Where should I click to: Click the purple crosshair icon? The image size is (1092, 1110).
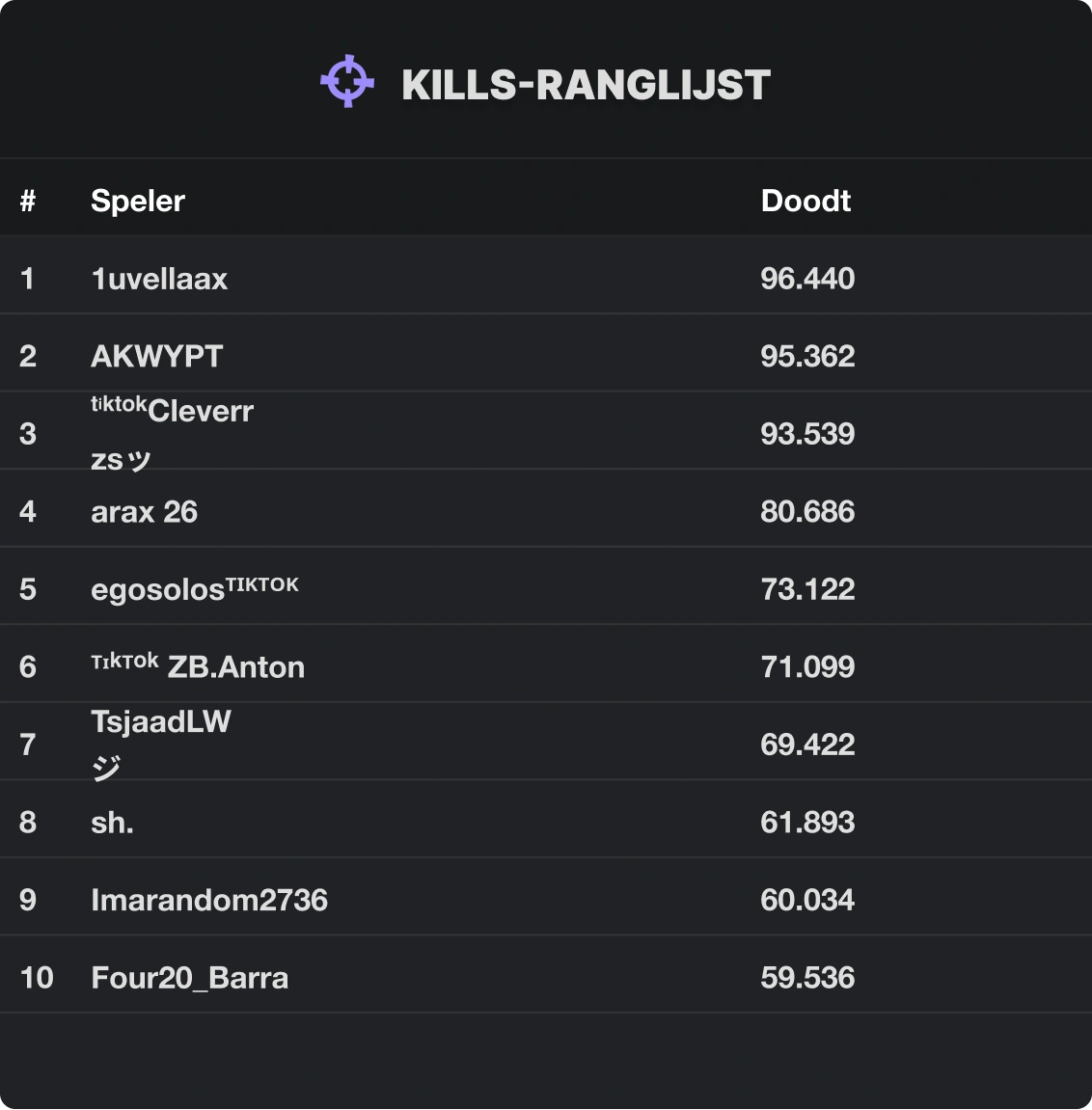point(347,82)
